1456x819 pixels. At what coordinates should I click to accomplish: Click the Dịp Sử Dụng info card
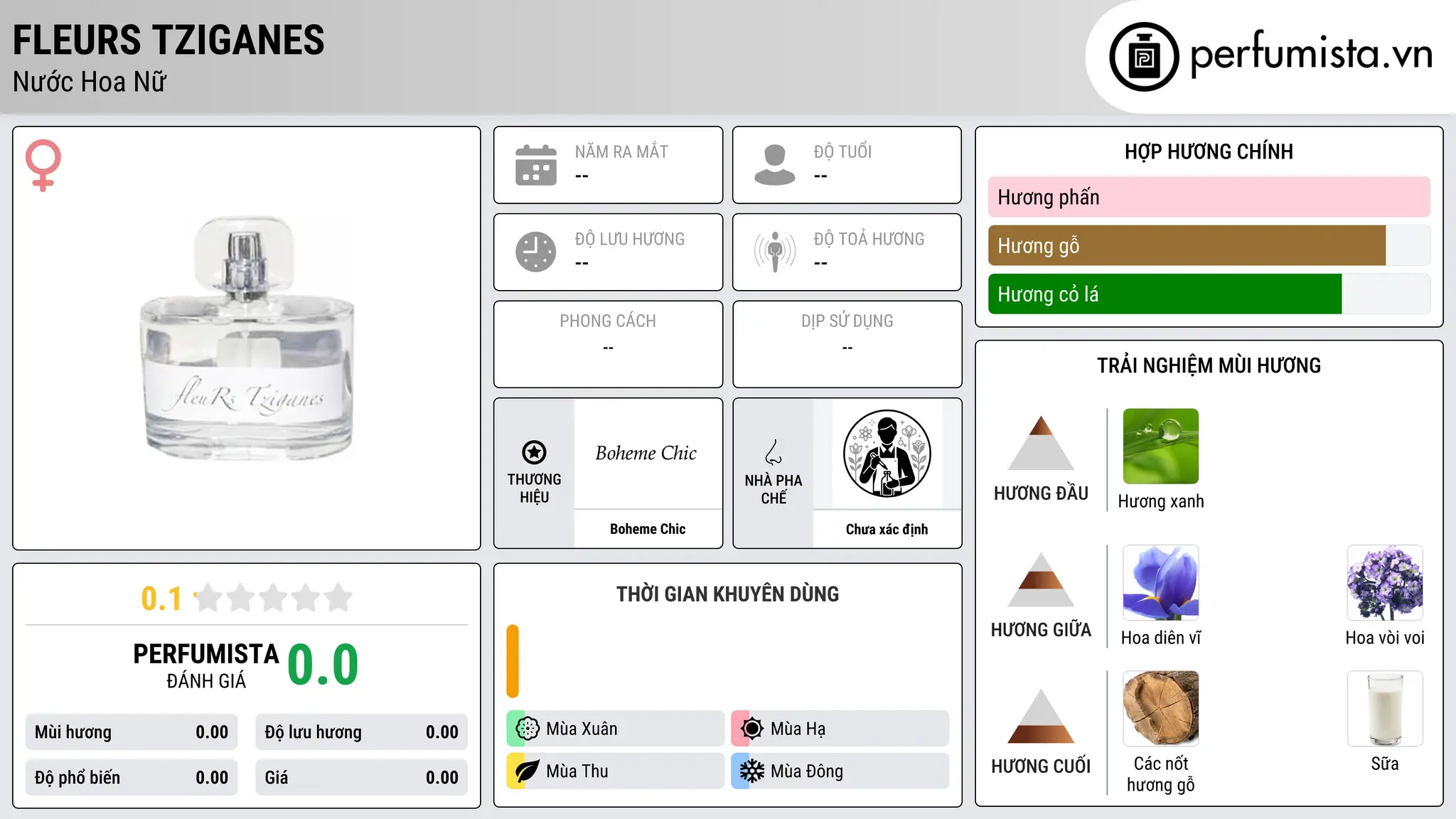click(x=847, y=344)
